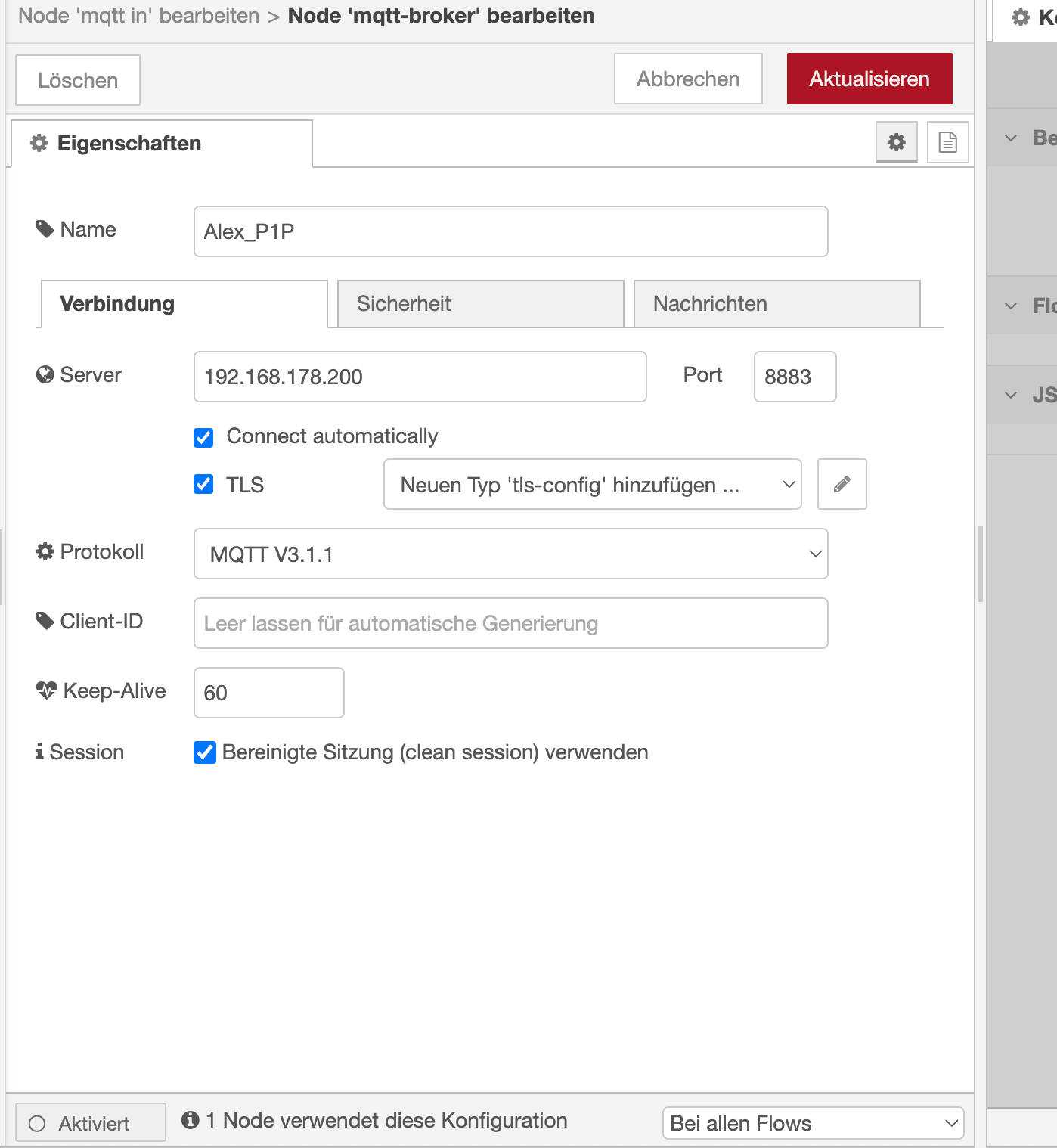Click breadcrumb "Node 'mqtt in' bearbeiten"
The width and height of the screenshot is (1057, 1148).
(139, 16)
